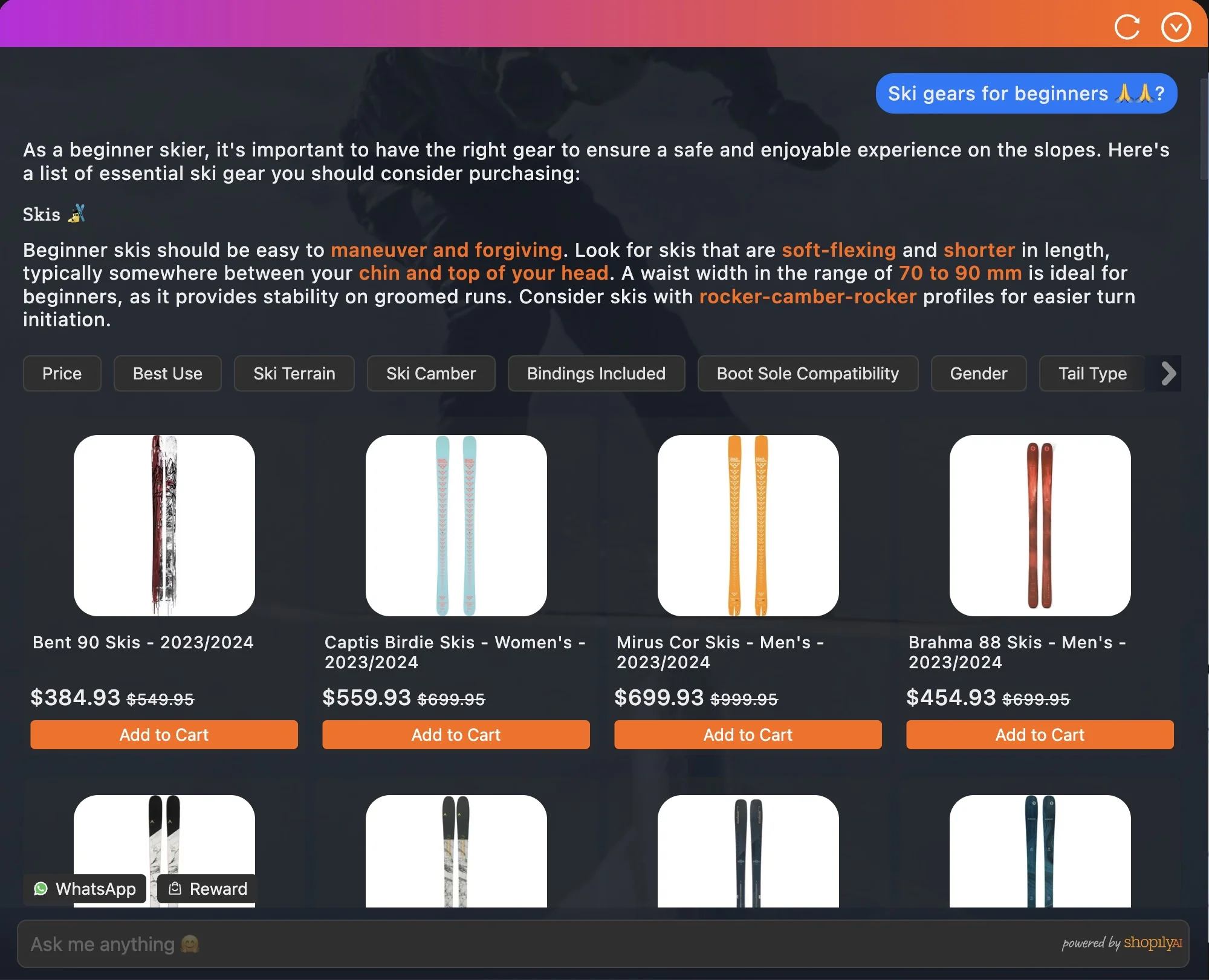The width and height of the screenshot is (1209, 980).
Task: Add Mirus Cor Skis to cart
Action: 748,735
